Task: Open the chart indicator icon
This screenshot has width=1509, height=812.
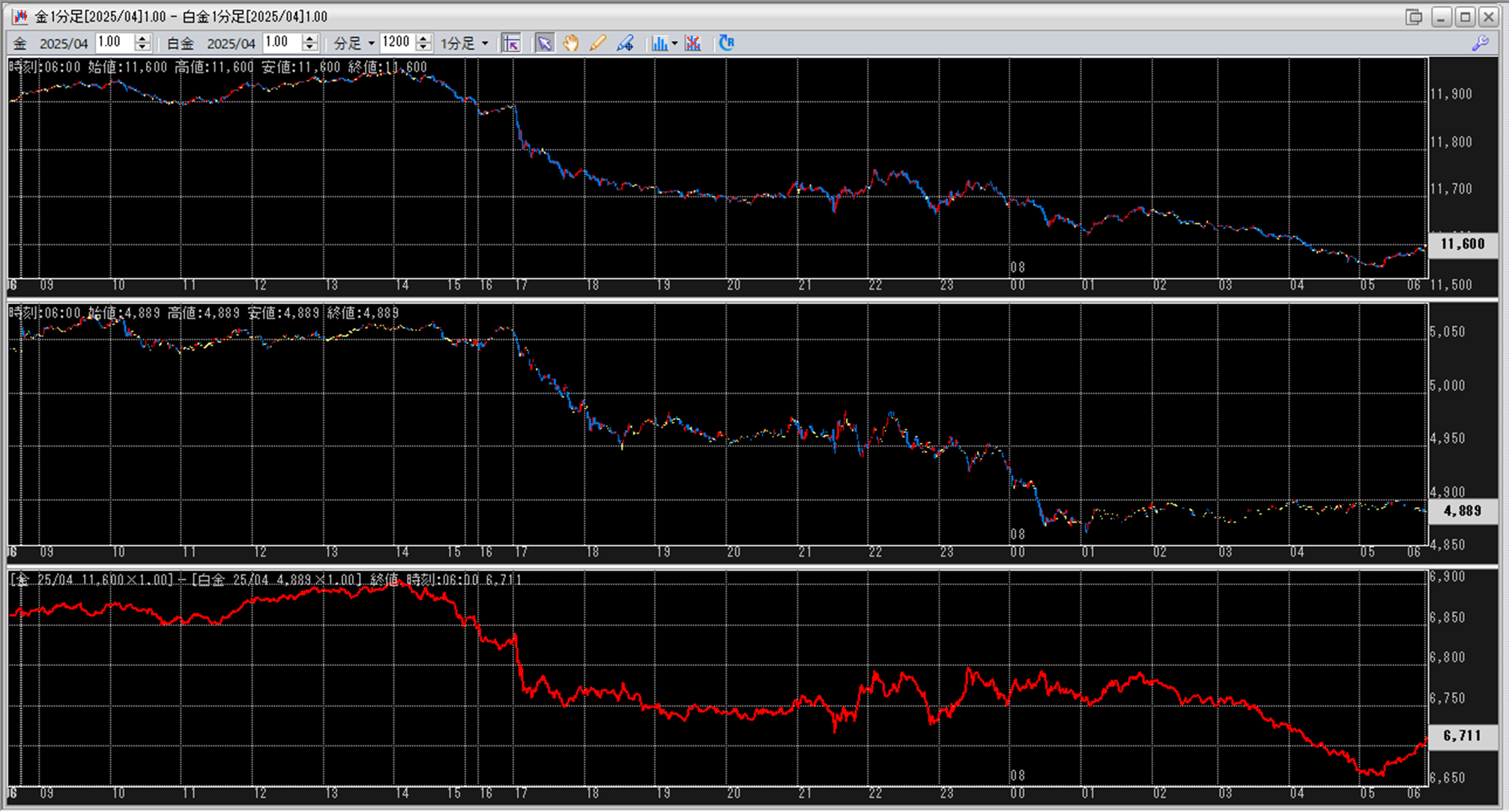Action: point(659,43)
